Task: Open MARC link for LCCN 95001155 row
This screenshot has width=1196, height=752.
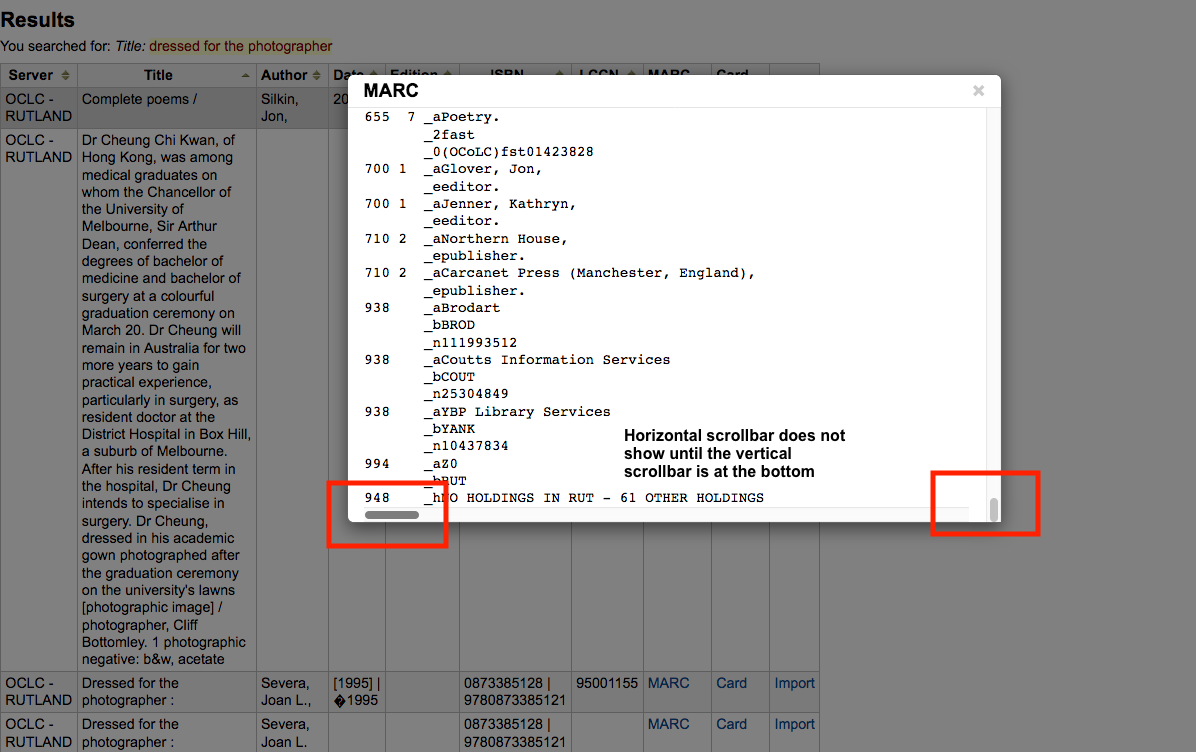Action: coord(668,683)
